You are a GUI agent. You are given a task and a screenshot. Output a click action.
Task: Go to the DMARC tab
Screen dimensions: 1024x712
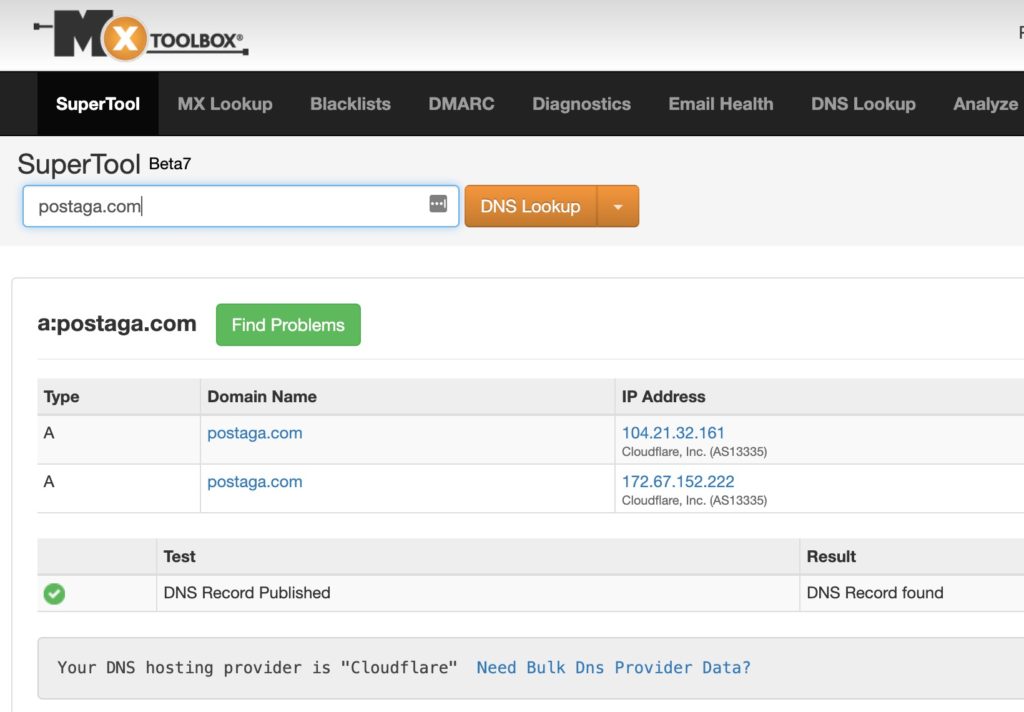(461, 104)
